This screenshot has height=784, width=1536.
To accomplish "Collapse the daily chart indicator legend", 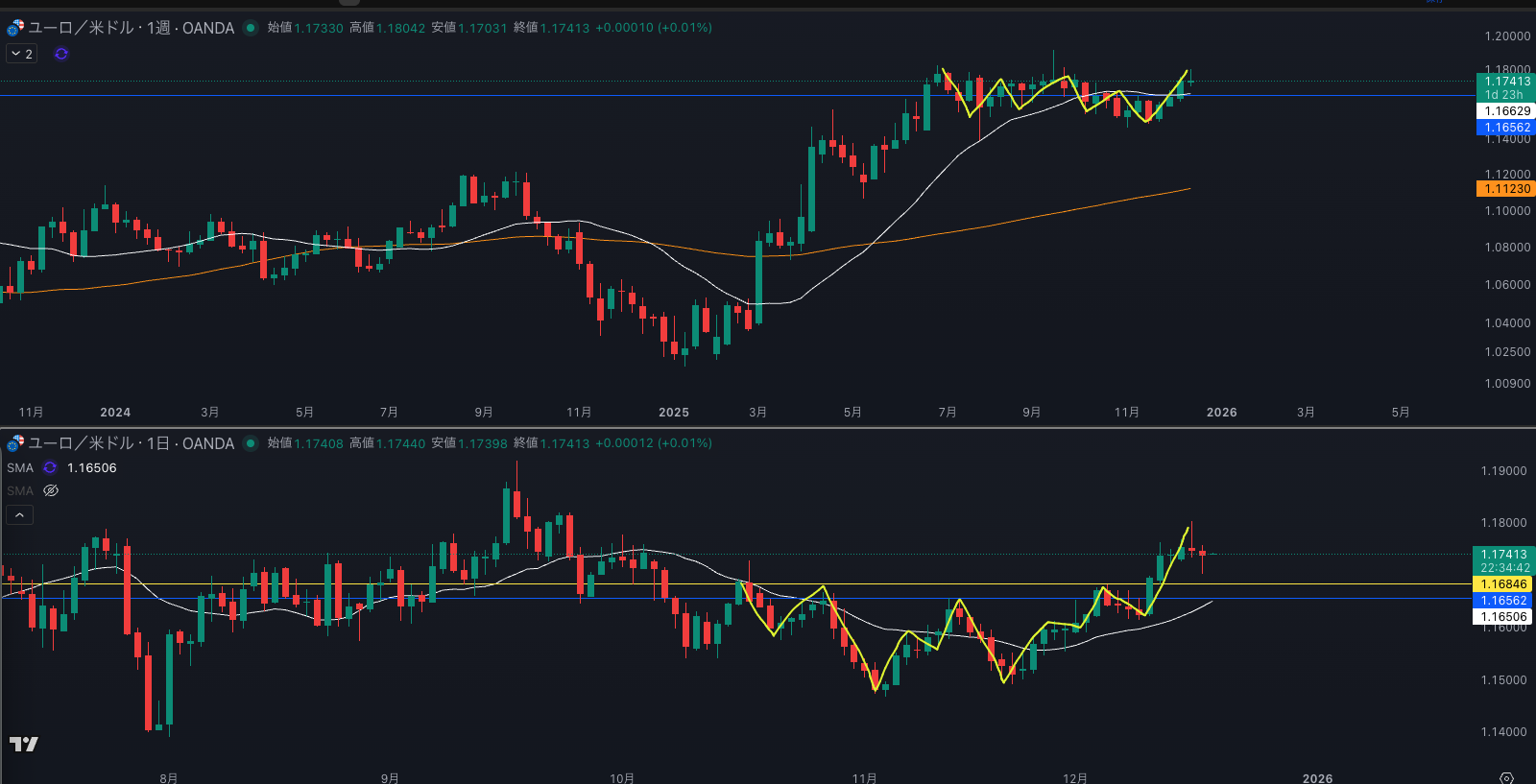I will (20, 515).
